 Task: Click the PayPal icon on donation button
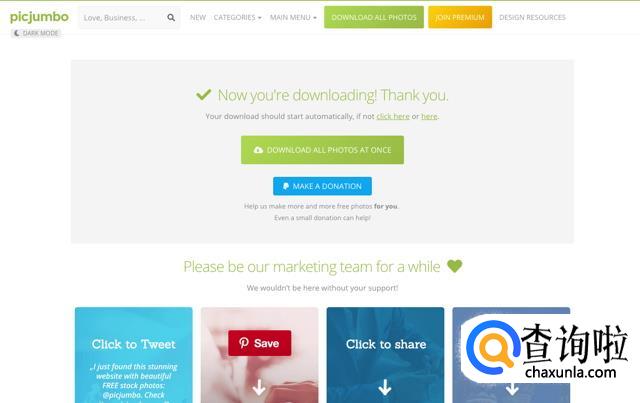pos(286,186)
